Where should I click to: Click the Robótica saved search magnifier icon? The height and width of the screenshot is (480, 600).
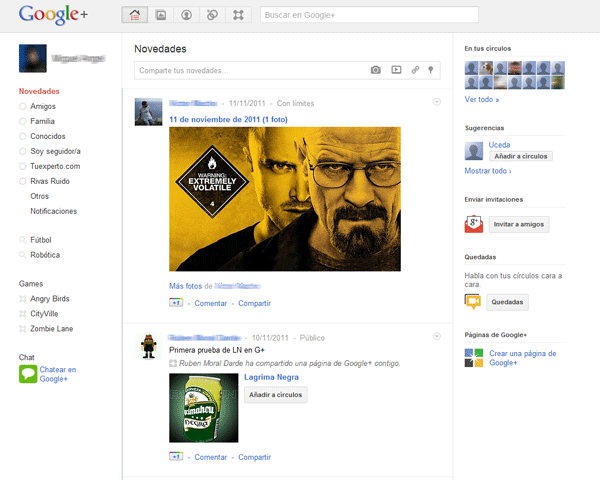click(23, 255)
